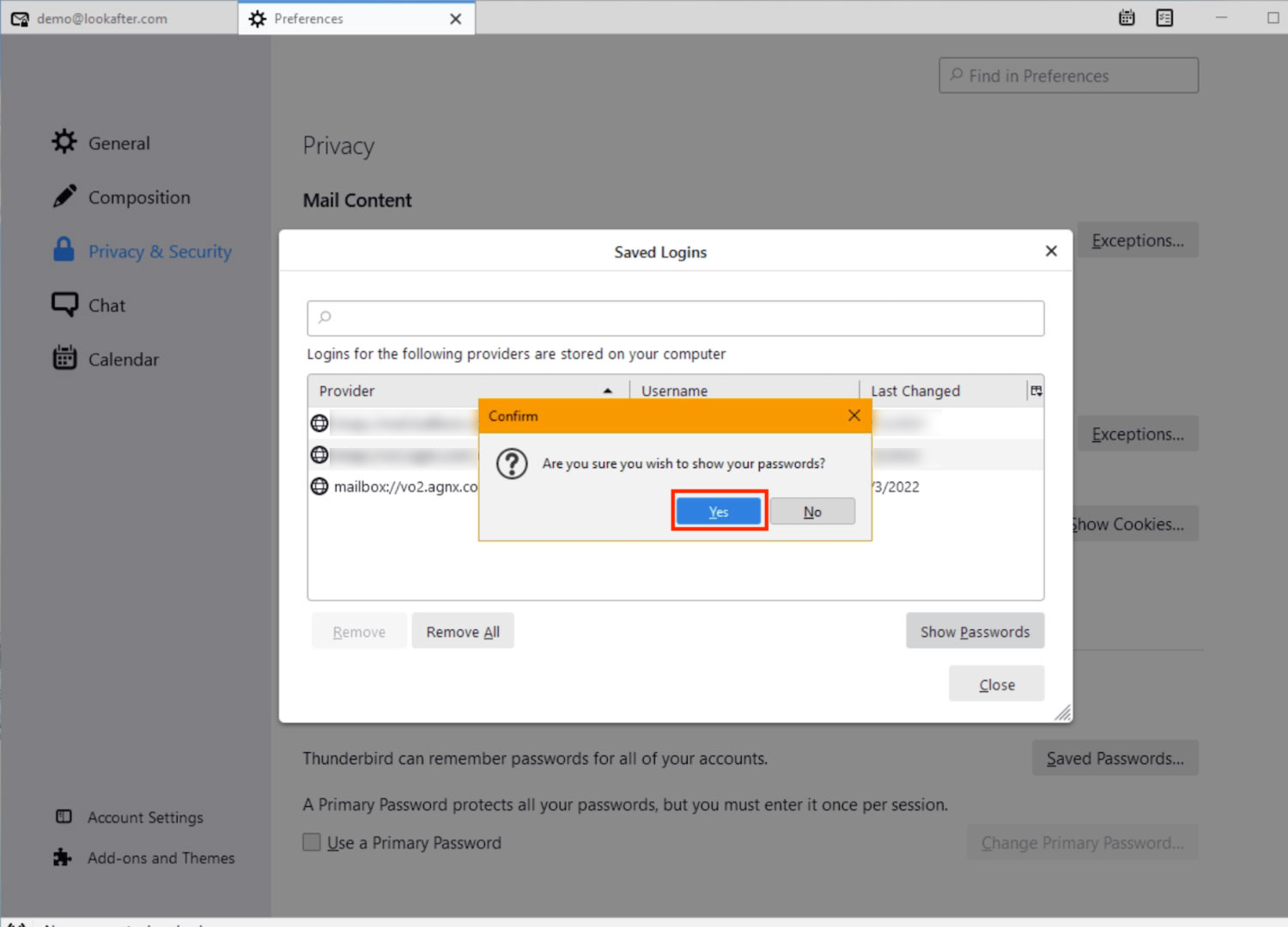1288x927 pixels.
Task: Click Yes to show passwords
Action: coord(718,512)
